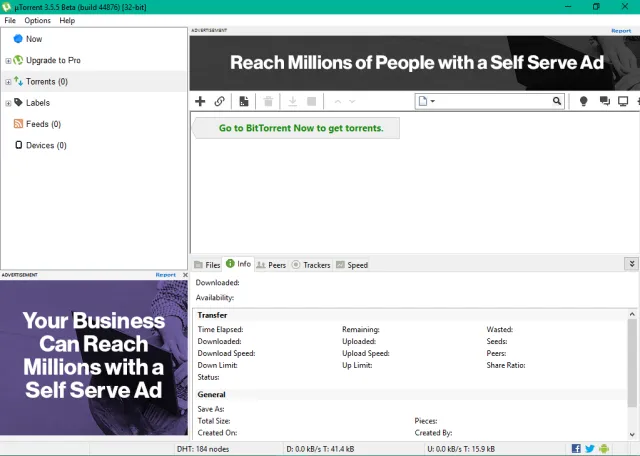Click the General section header
This screenshot has width=640, height=456.
pyautogui.click(x=211, y=394)
